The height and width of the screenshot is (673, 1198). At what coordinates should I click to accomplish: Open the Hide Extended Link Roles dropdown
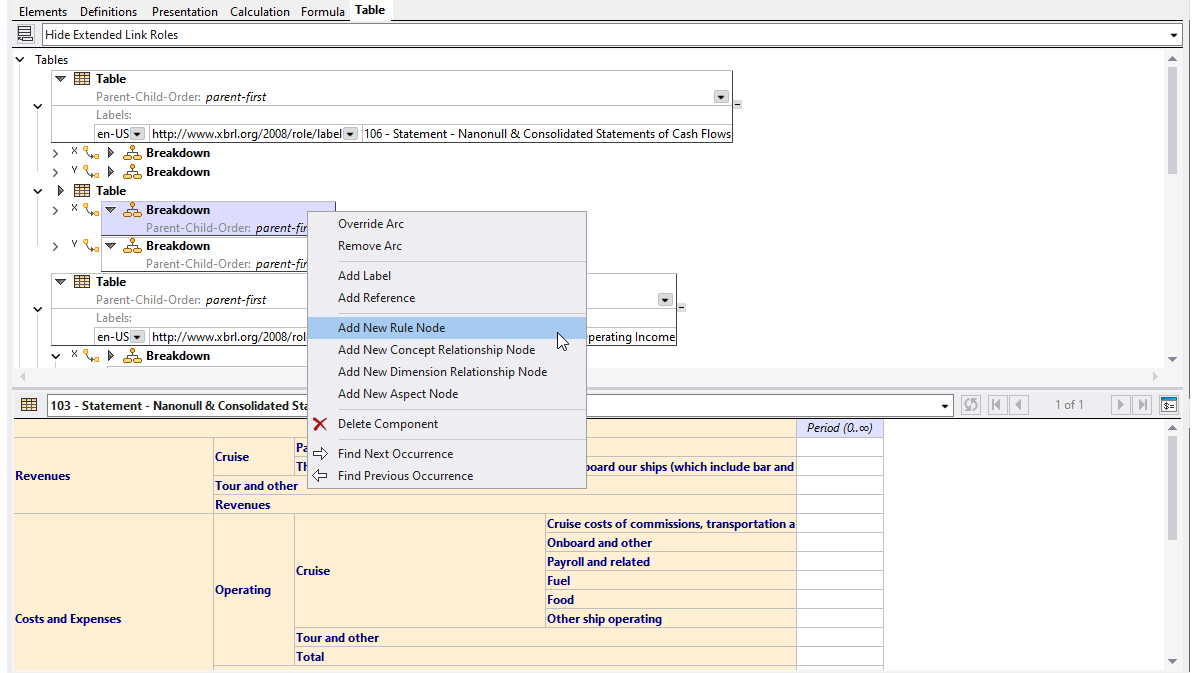pos(1174,34)
